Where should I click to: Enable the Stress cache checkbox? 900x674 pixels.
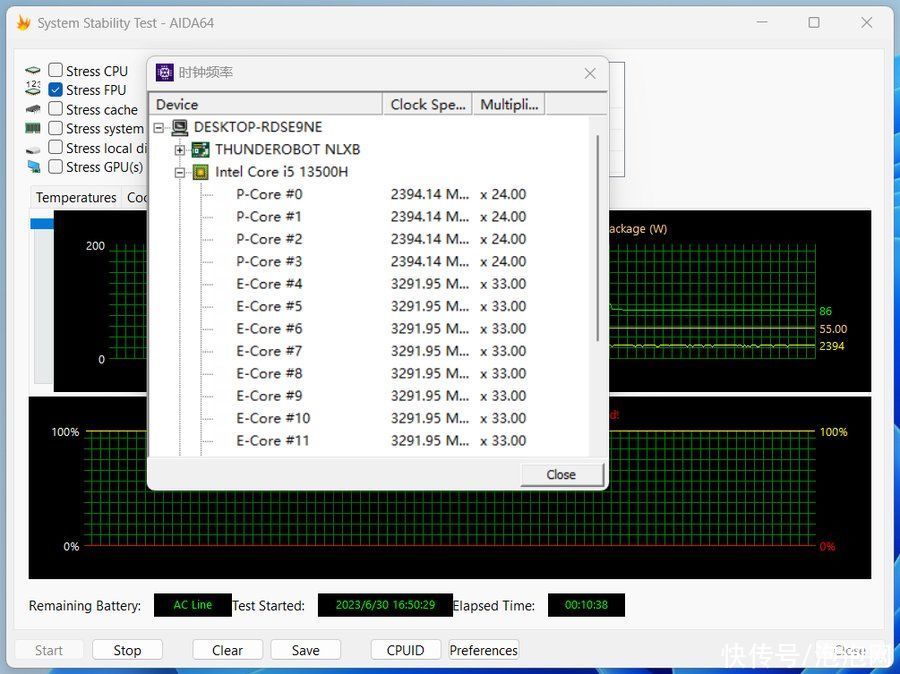55,109
